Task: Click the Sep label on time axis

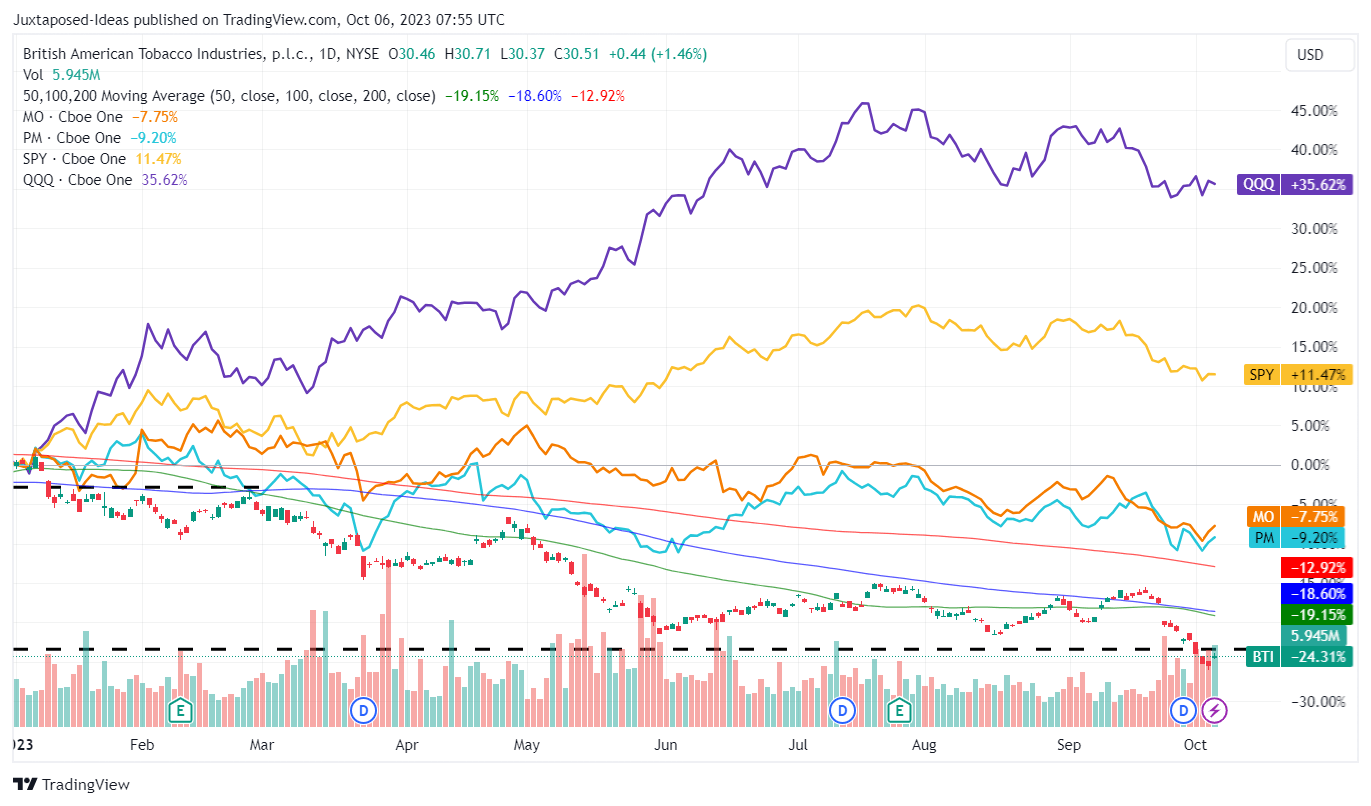Action: pyautogui.click(x=1069, y=745)
